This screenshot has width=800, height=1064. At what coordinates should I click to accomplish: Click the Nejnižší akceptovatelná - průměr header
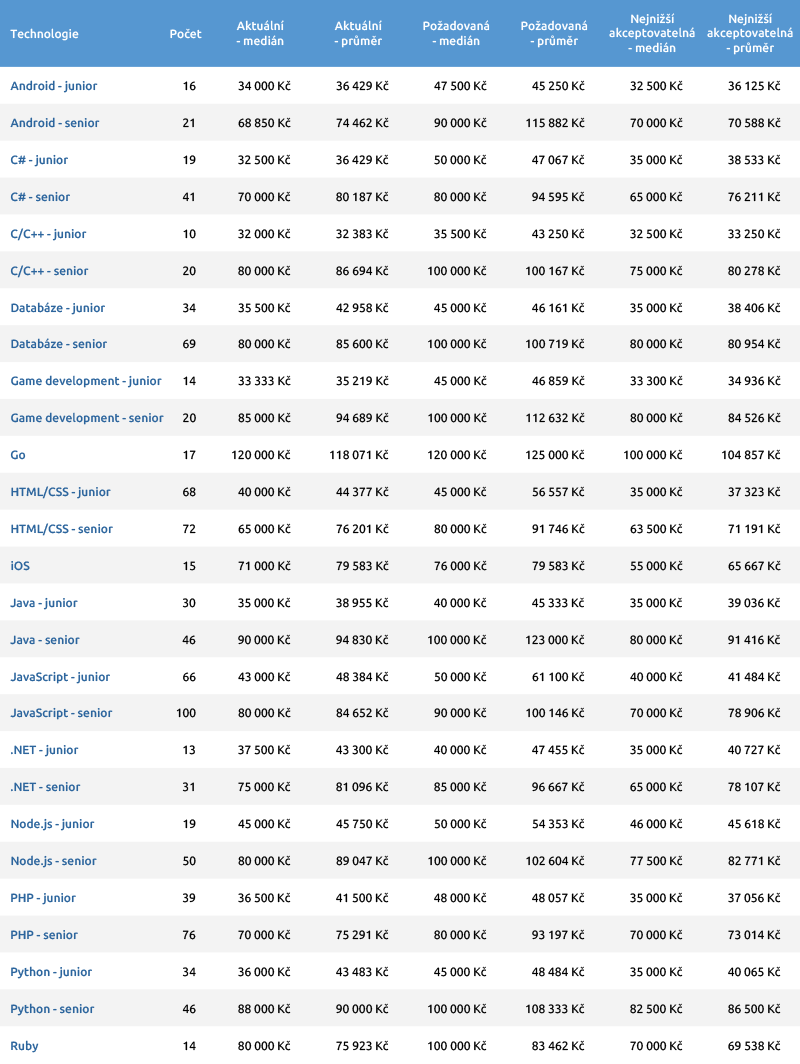coord(749,34)
